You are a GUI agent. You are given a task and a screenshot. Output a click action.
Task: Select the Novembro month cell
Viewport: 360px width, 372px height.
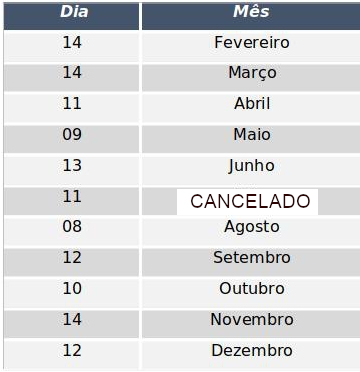[x=251, y=324]
